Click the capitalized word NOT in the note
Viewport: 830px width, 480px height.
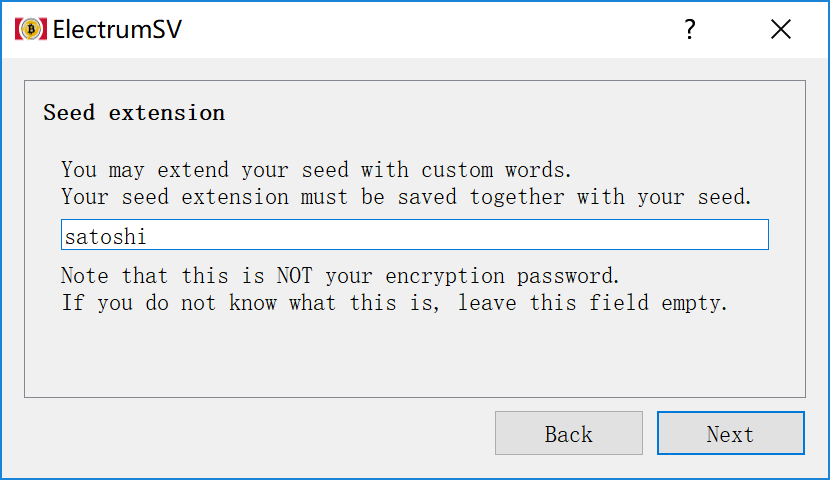[294, 276]
